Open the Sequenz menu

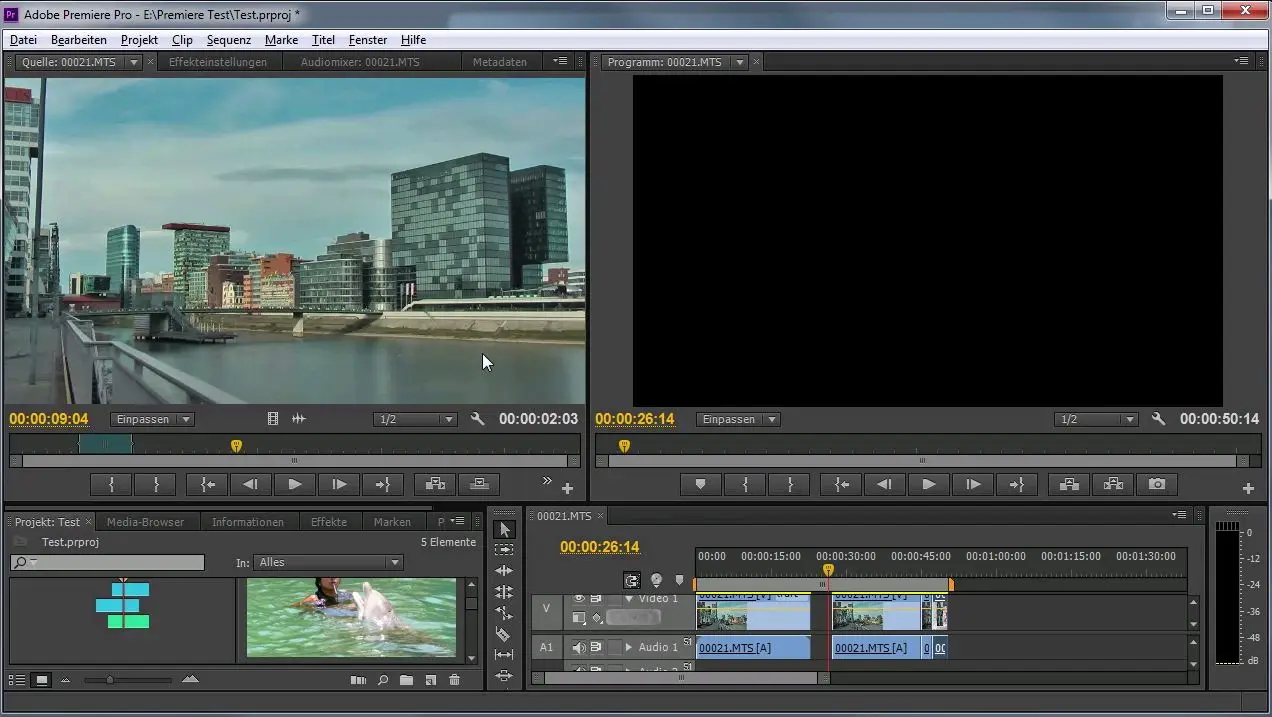click(229, 40)
